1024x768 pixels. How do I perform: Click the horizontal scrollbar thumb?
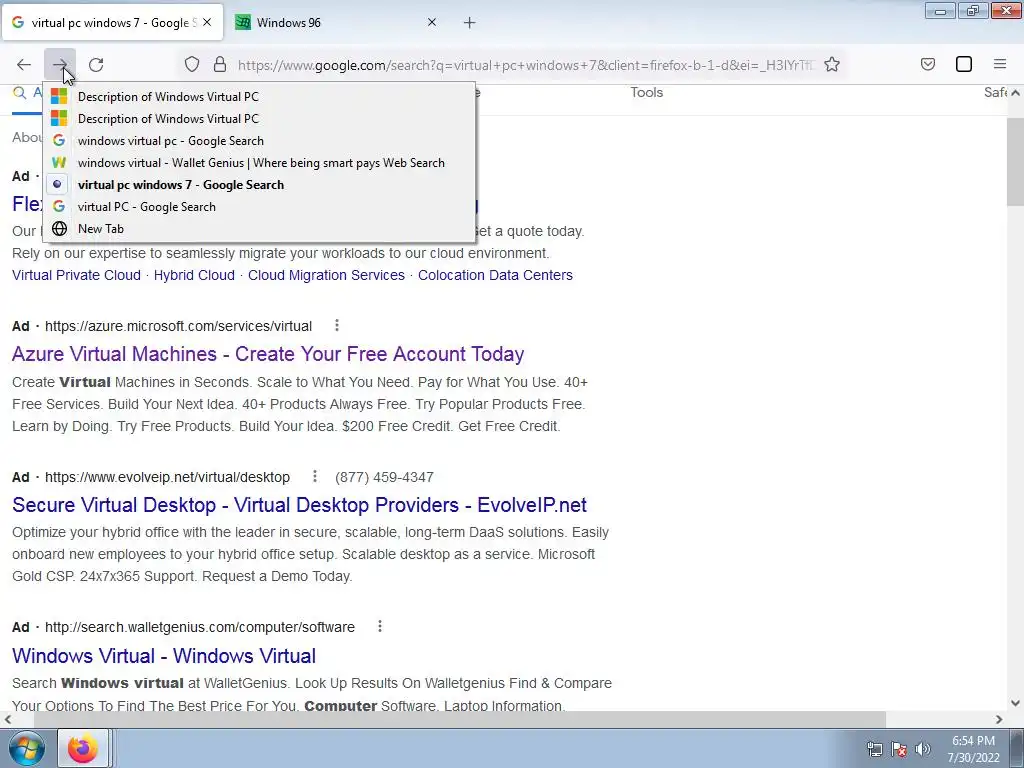tap(460, 719)
